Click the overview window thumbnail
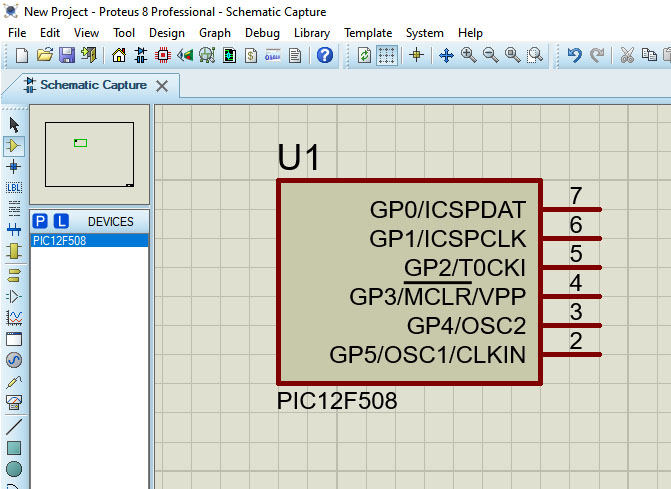Viewport: 671px width, 489px height. (89, 154)
